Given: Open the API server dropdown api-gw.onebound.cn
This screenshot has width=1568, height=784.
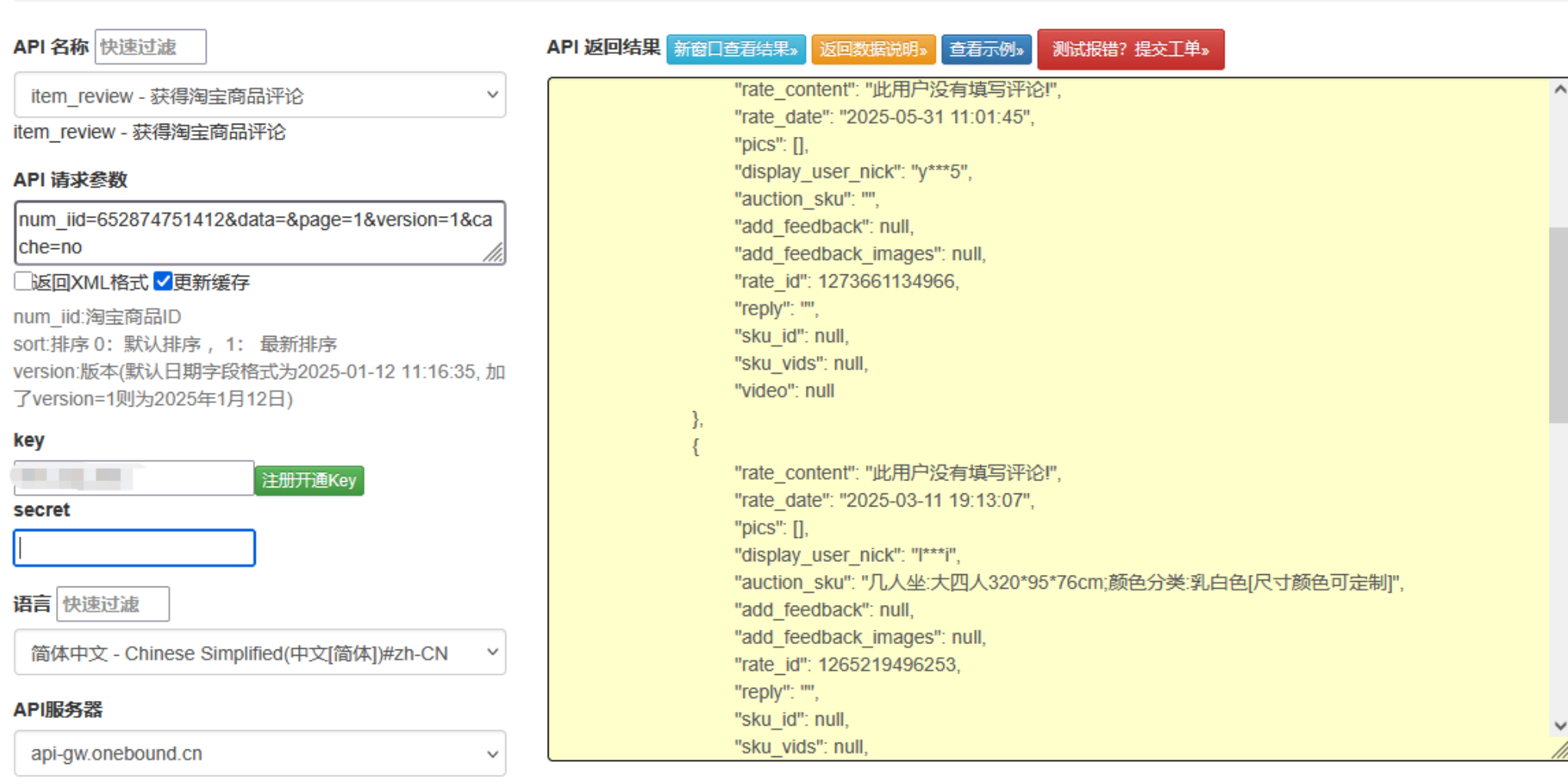Looking at the screenshot, I should coord(260,753).
